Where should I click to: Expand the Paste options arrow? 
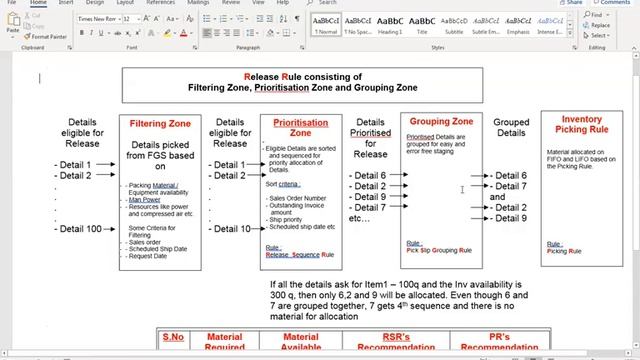tap(13, 38)
